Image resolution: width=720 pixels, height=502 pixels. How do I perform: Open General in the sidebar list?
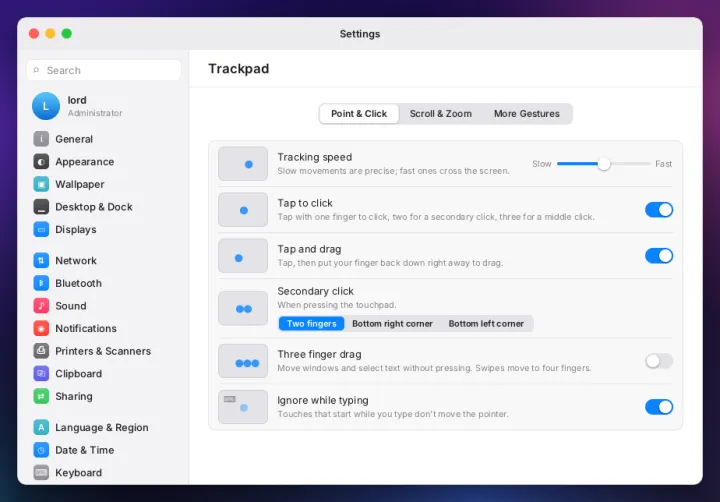point(74,139)
